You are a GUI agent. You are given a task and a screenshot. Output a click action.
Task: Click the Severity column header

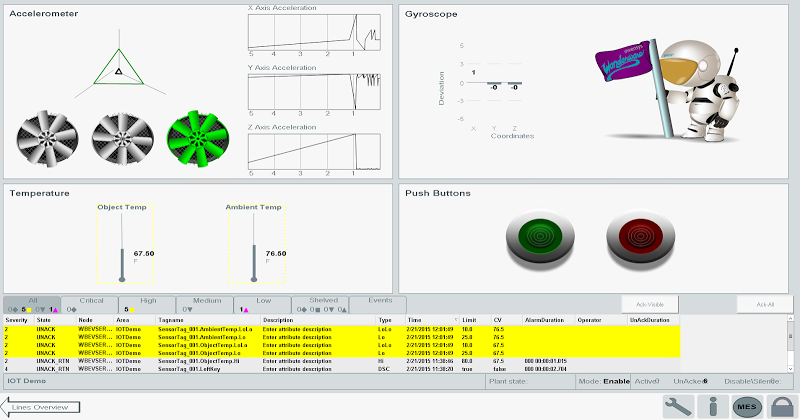[19, 320]
